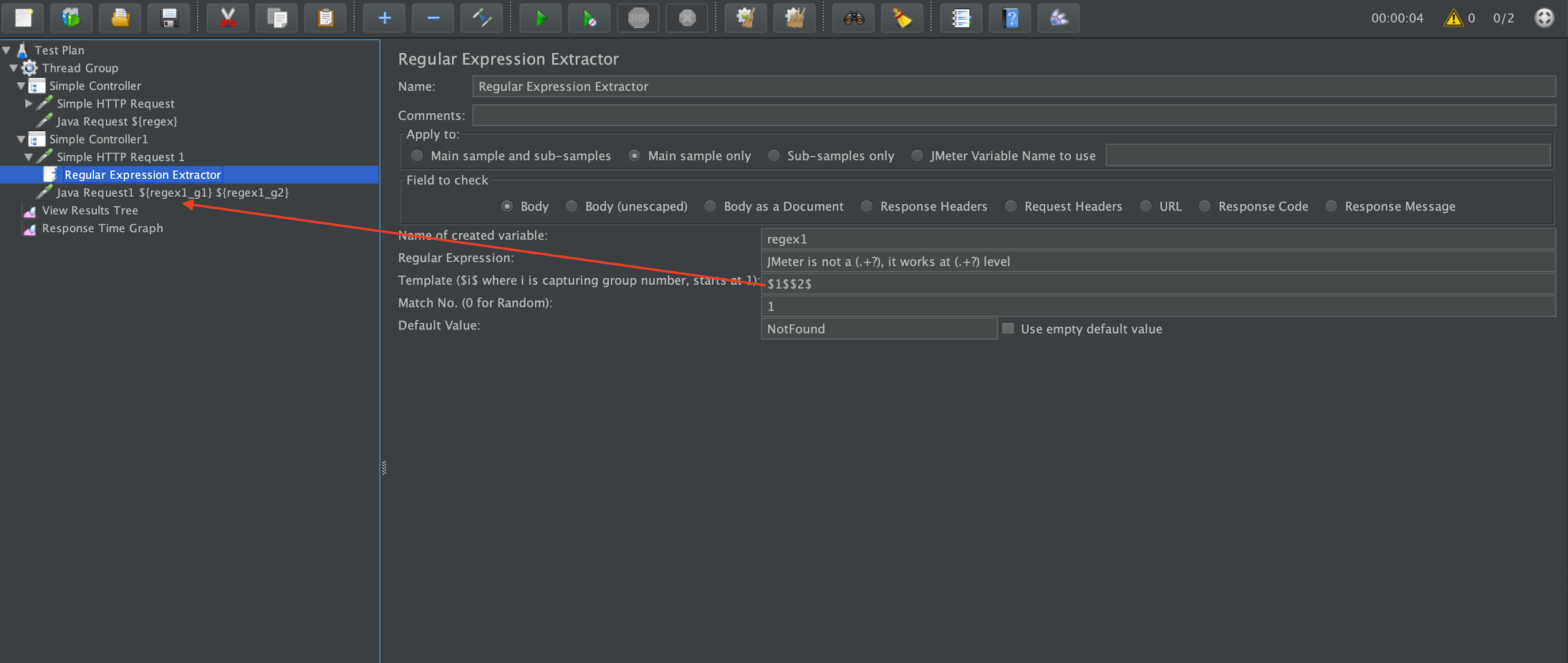Click the Regular Expression input field
The height and width of the screenshot is (663, 1568).
pyautogui.click(x=1157, y=262)
